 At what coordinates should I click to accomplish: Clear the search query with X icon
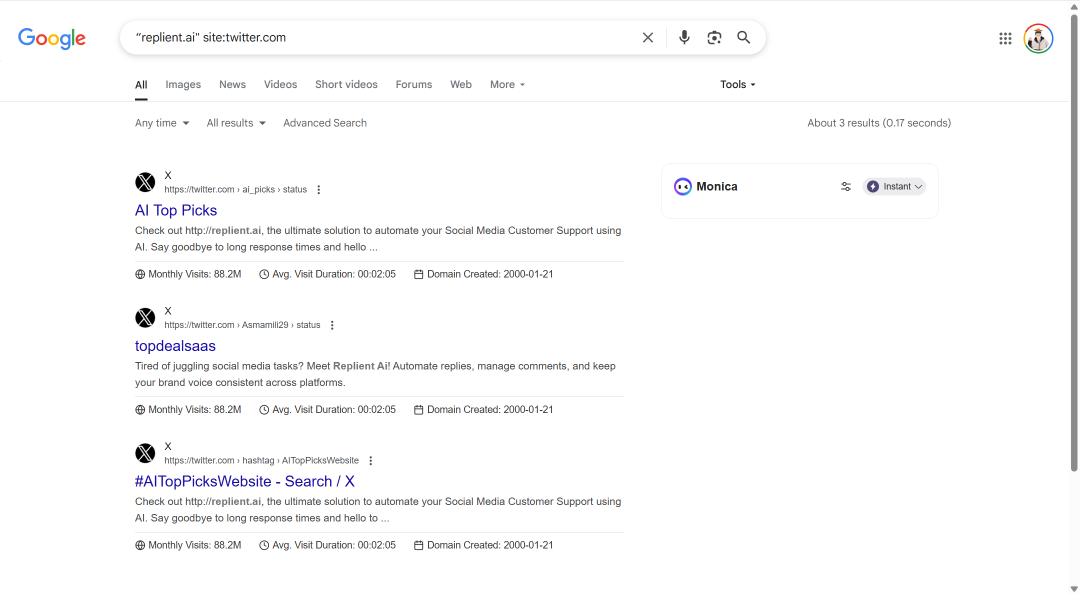pyautogui.click(x=647, y=38)
